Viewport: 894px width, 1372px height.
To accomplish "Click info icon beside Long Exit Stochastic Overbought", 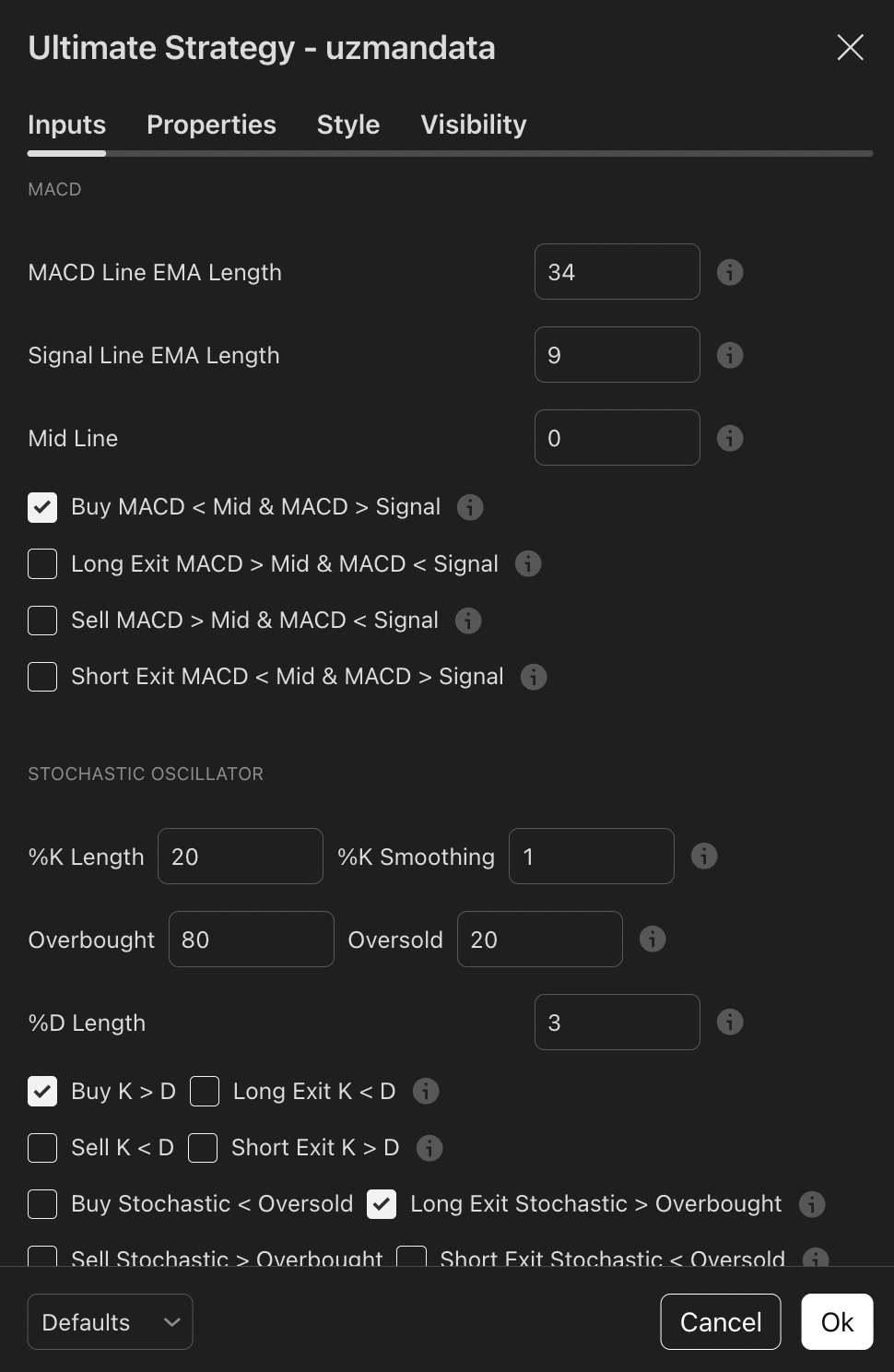I will coord(812,1204).
